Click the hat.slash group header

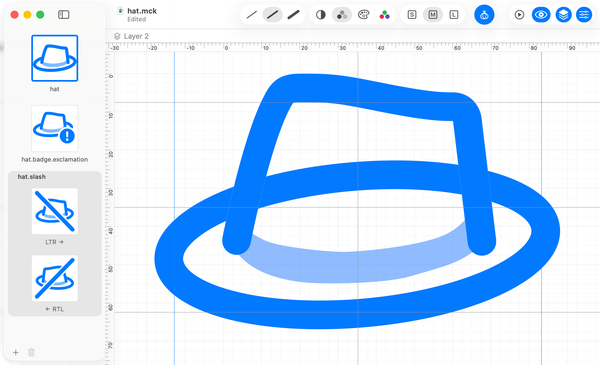[32, 176]
